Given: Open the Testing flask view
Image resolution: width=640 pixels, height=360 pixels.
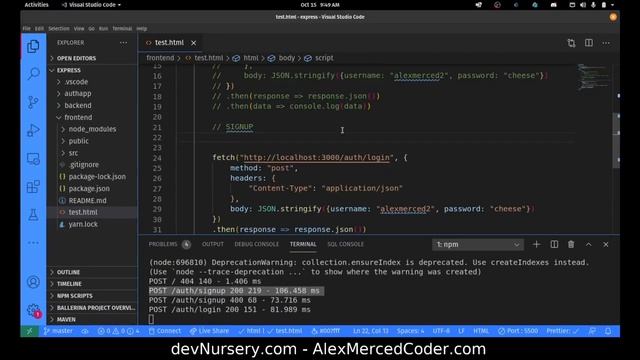Looking at the screenshot, I should 33,215.
